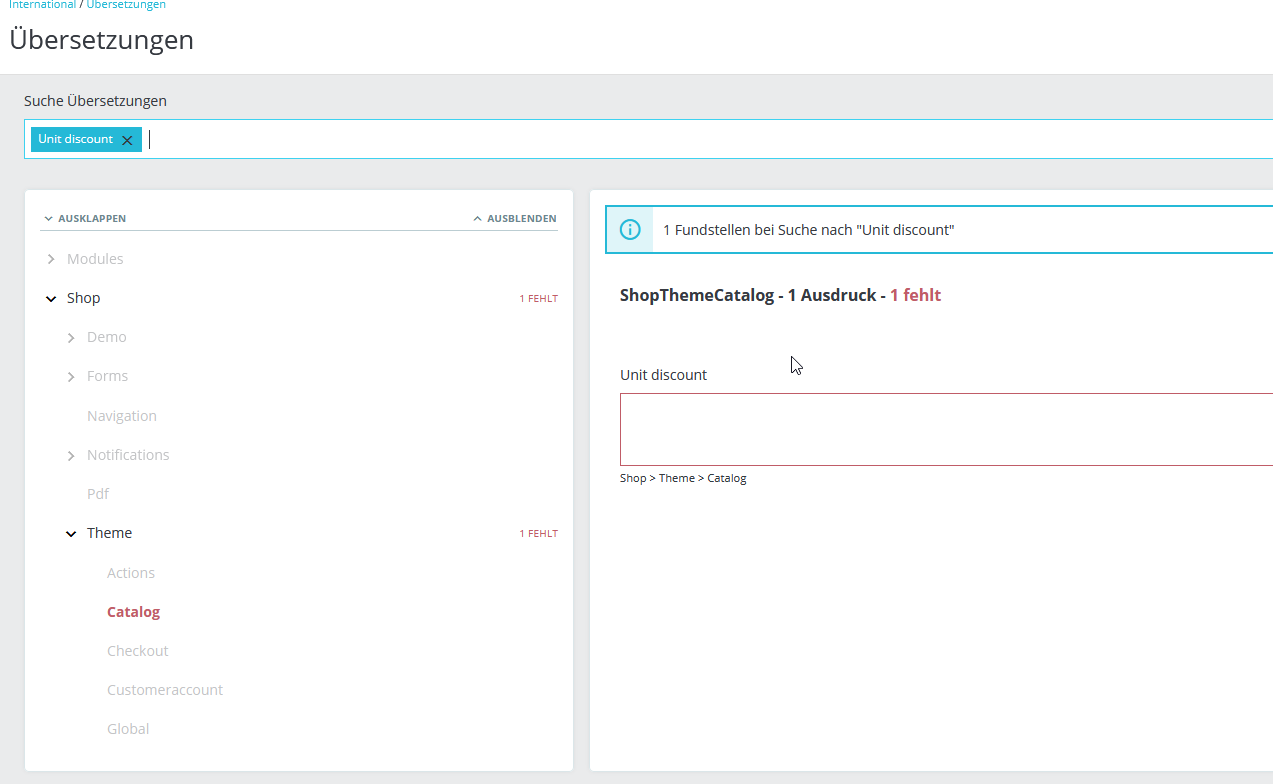Click the Theme row's 1 FEHLT badge
This screenshot has height=784, width=1273.
point(538,534)
